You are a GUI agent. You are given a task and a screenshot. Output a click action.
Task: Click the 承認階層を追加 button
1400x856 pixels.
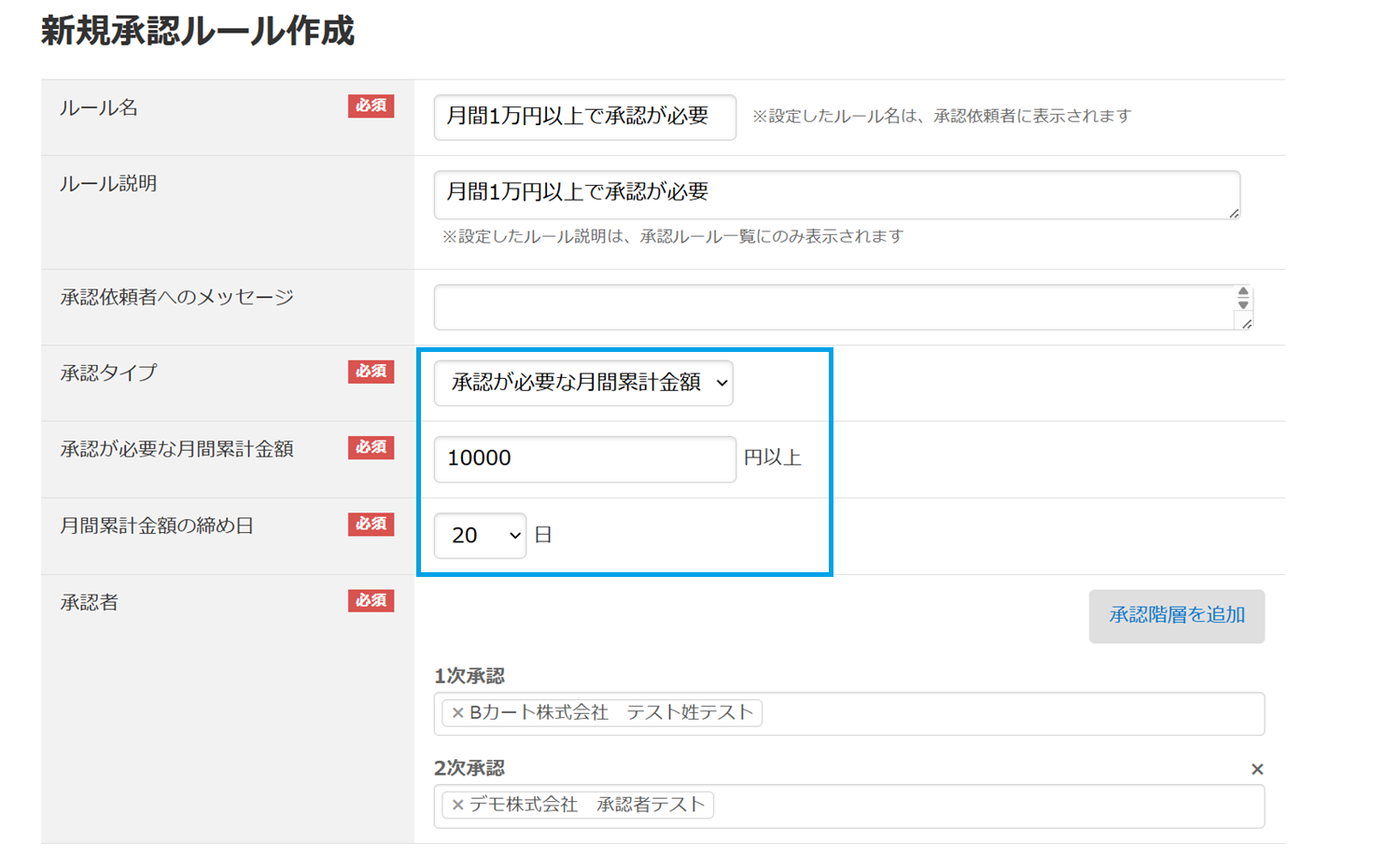point(1177,616)
